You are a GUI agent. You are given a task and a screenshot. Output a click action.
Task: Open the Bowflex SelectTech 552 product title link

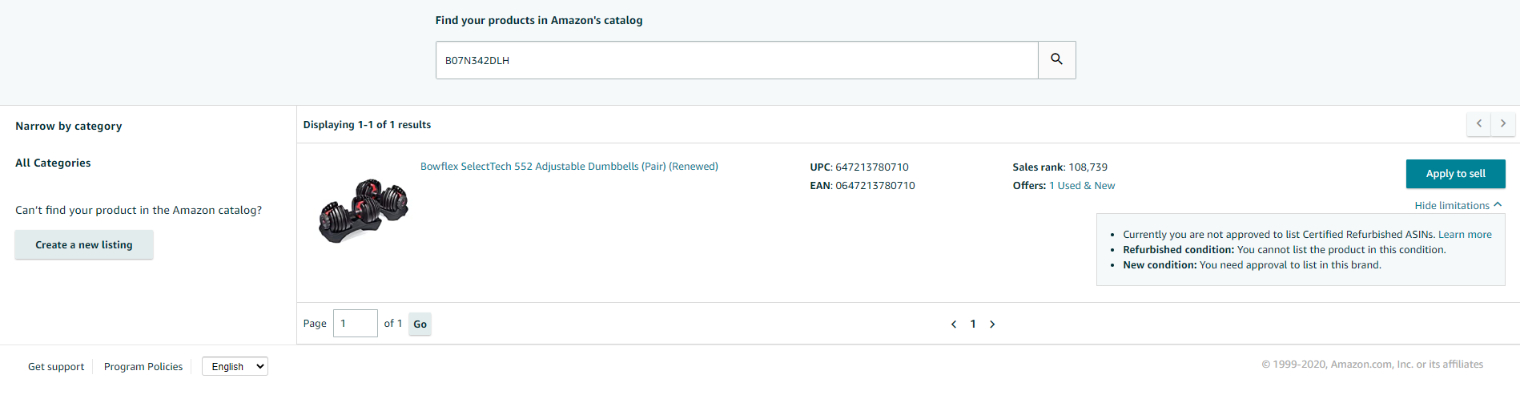point(569,167)
